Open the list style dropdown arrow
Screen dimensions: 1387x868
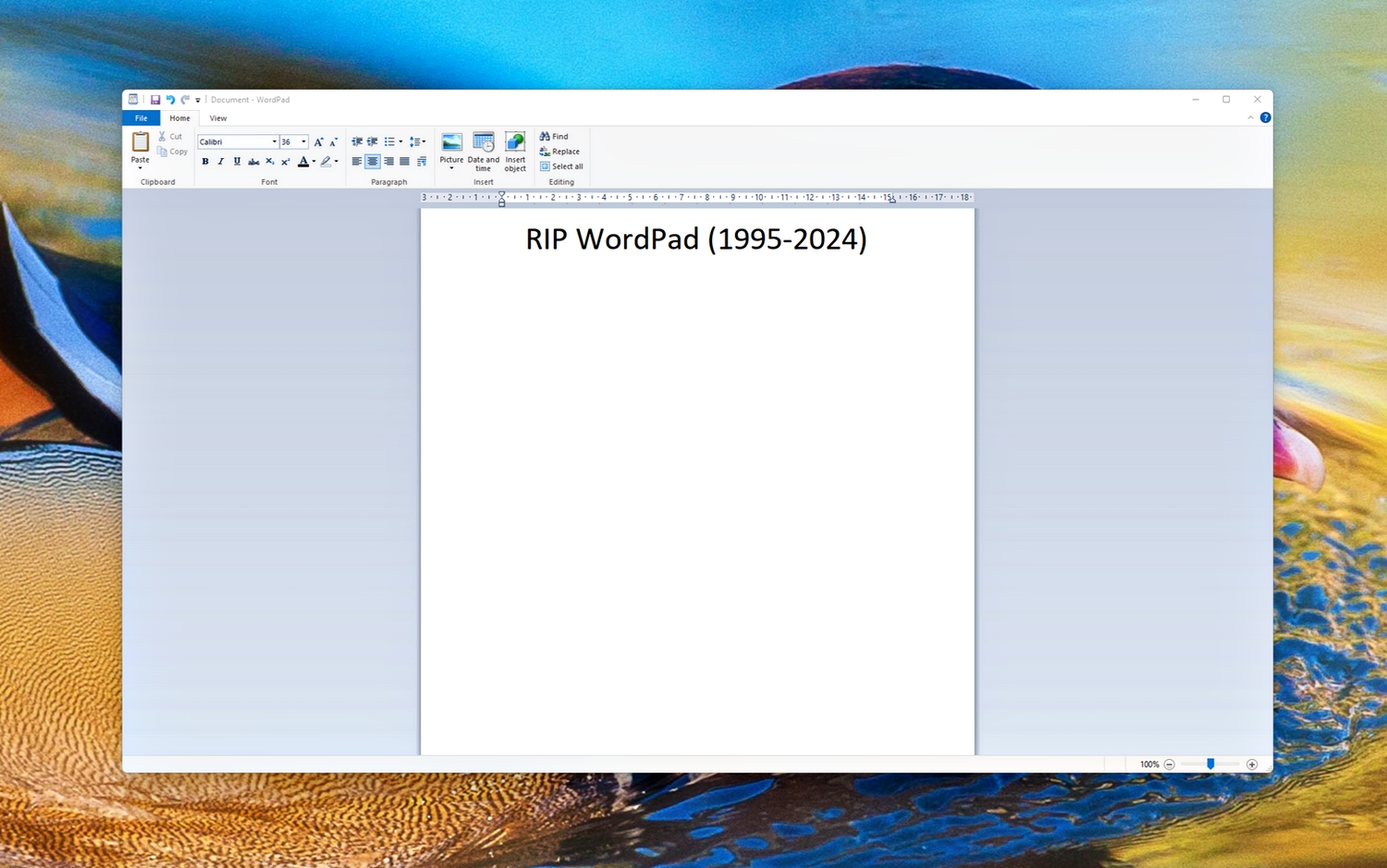(400, 141)
